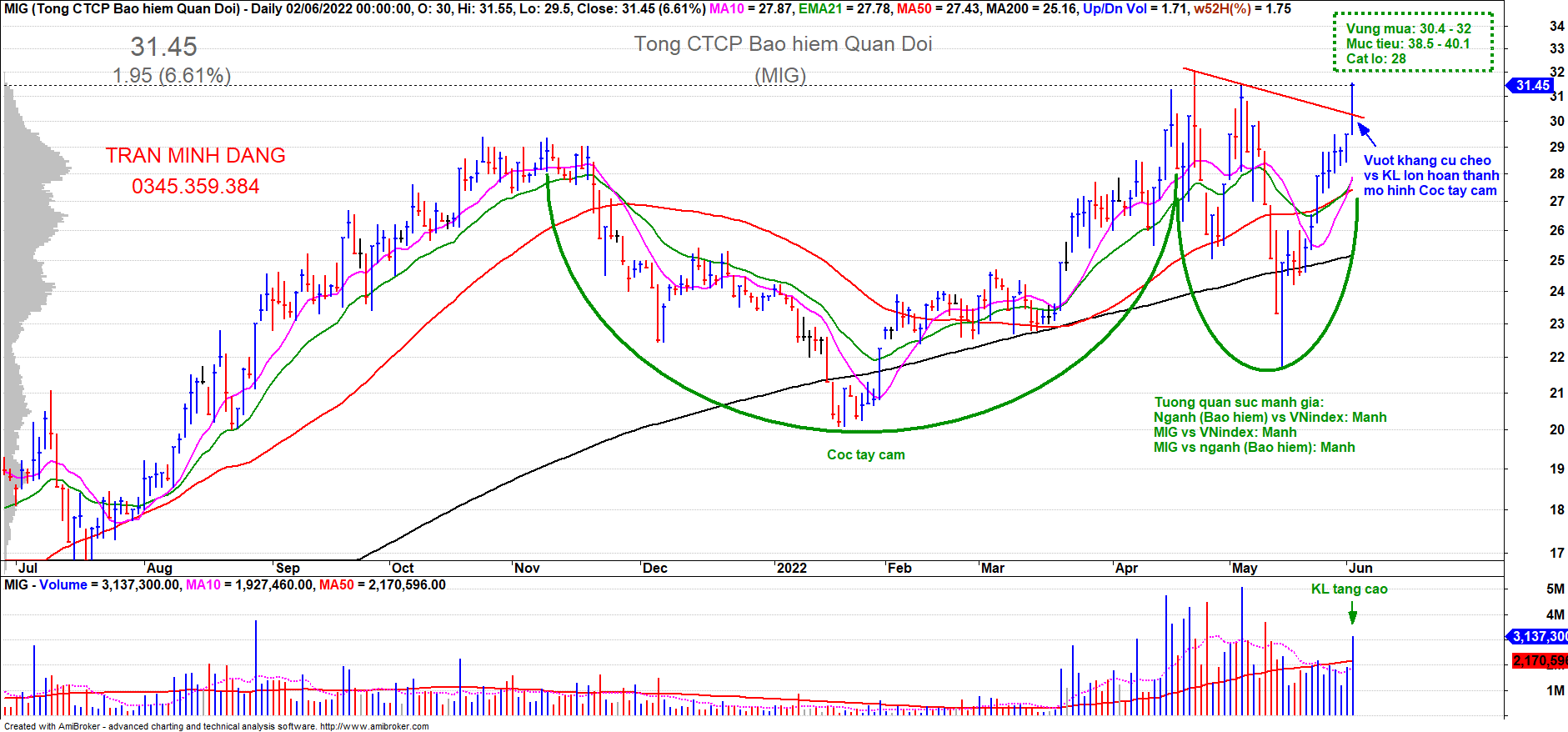Select the red 2,170,596 volume MA tag
Viewport: 1568px width, 732px height.
click(1539, 660)
